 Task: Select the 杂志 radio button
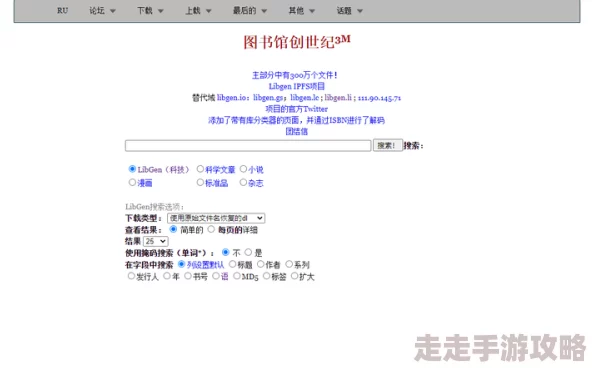243,183
